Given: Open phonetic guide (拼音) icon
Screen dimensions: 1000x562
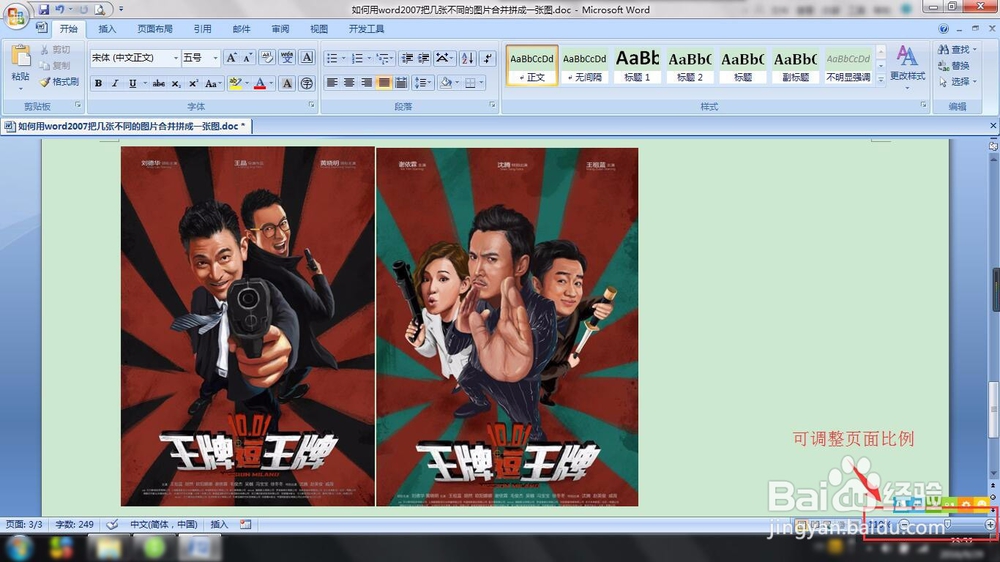Looking at the screenshot, I should click(287, 58).
